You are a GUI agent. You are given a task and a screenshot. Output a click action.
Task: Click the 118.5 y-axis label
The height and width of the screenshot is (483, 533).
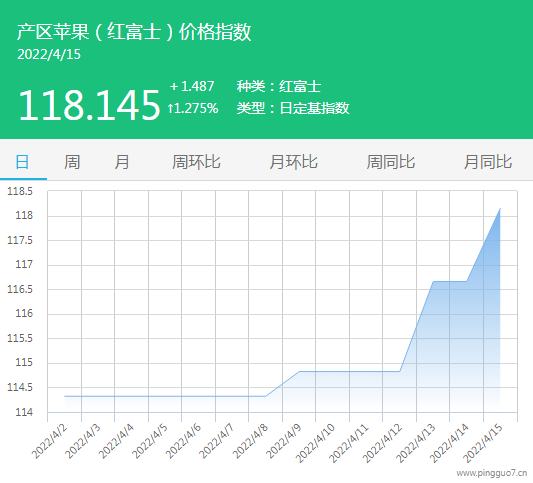(20, 191)
